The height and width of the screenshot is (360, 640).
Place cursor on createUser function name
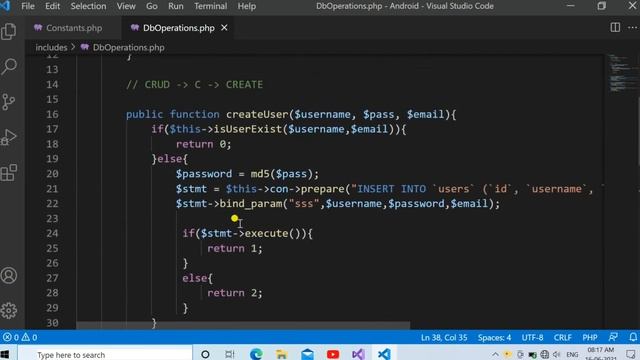257,114
